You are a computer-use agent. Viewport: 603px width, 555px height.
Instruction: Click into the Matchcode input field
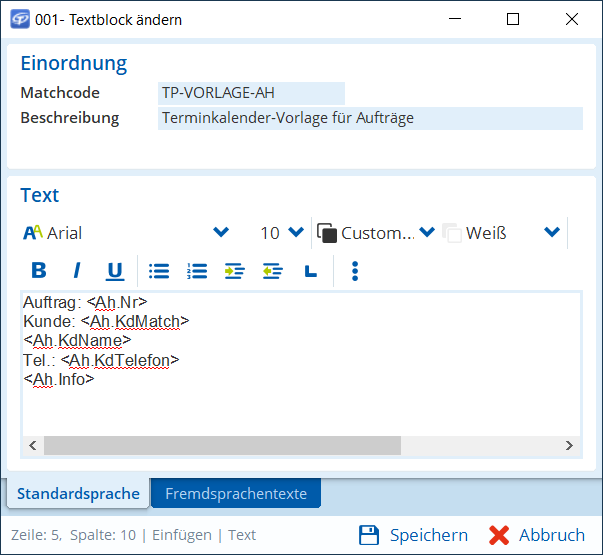(251, 93)
